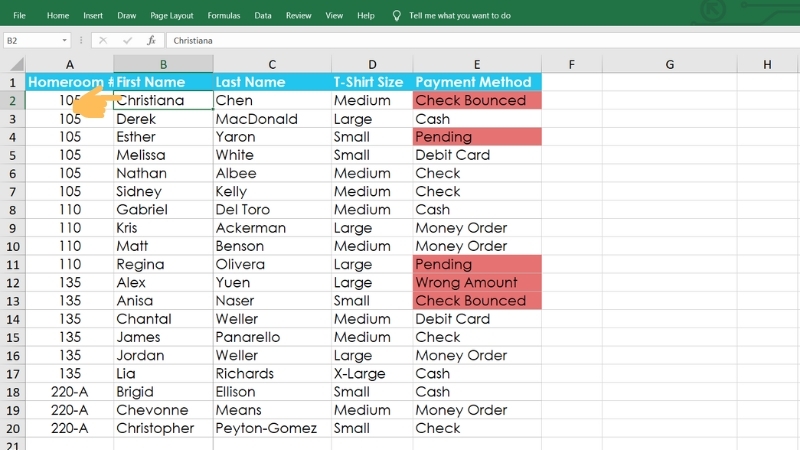
Task: Click the T-Shirt Size header cell
Action: (x=372, y=82)
